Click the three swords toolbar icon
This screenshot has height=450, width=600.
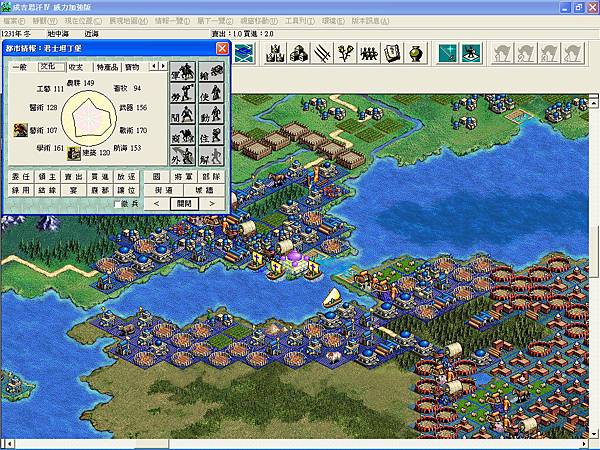[x=322, y=53]
